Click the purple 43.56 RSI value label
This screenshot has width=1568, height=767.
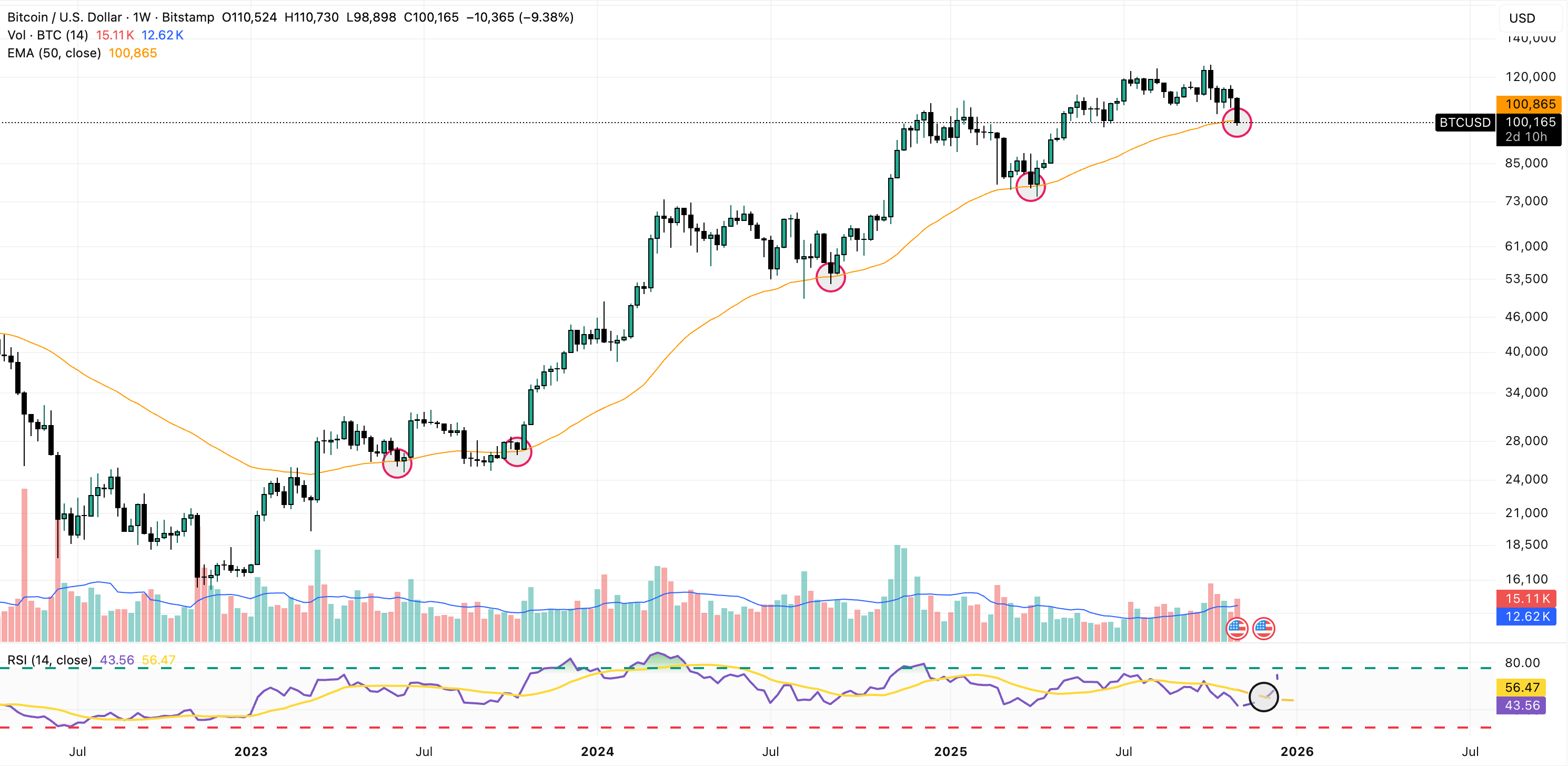tap(1521, 706)
